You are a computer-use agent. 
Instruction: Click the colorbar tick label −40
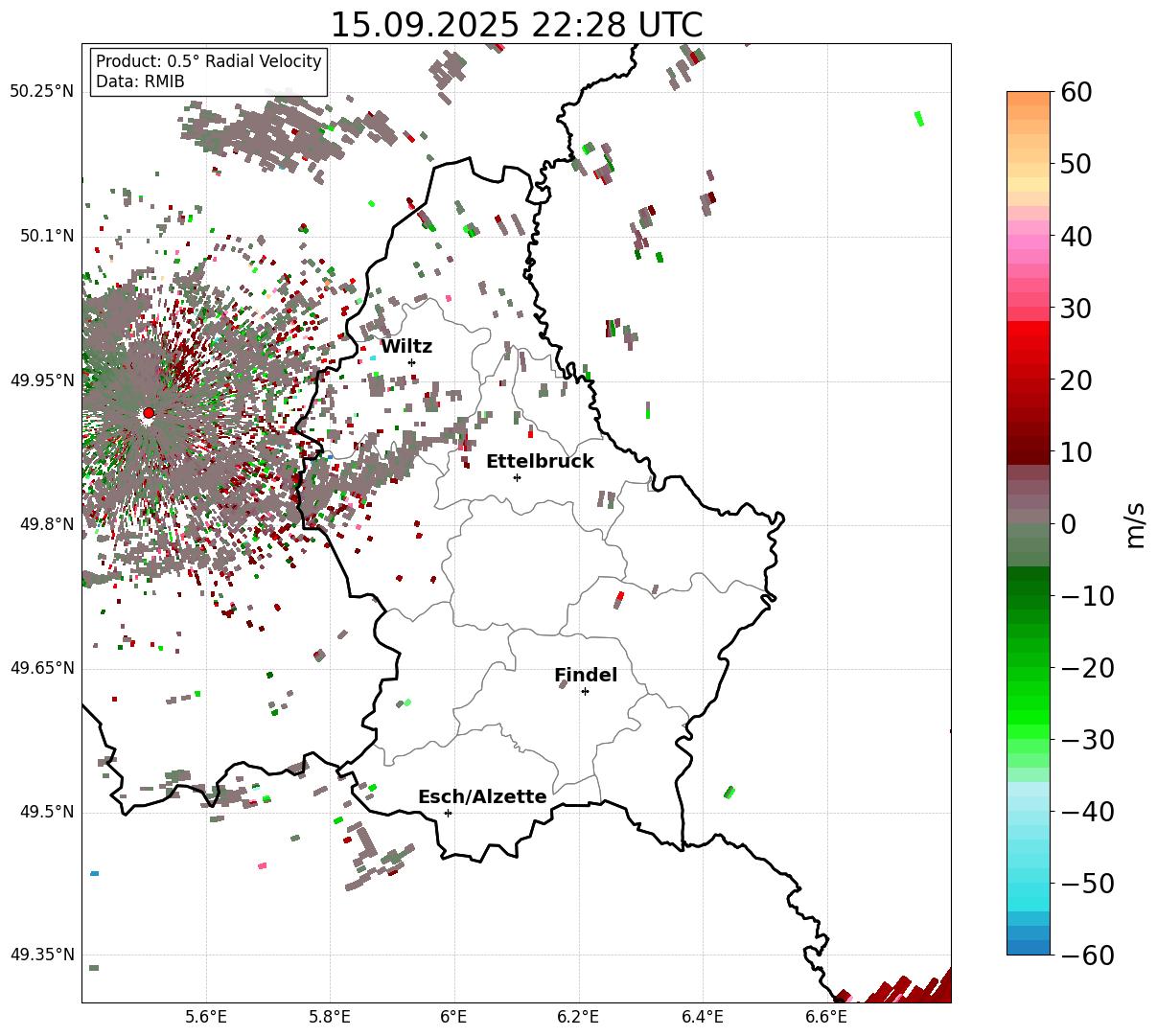[x=1086, y=812]
